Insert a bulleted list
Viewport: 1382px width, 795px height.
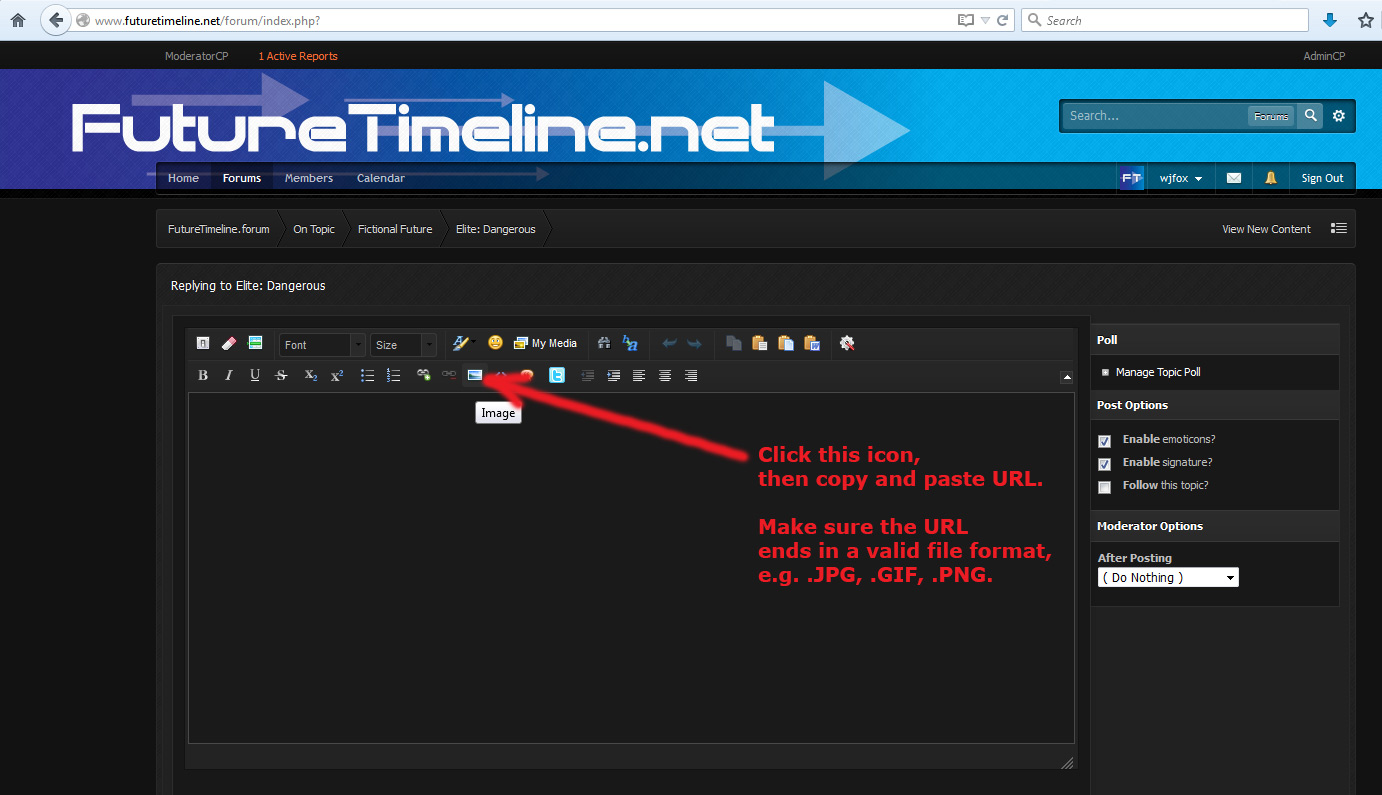coord(367,375)
